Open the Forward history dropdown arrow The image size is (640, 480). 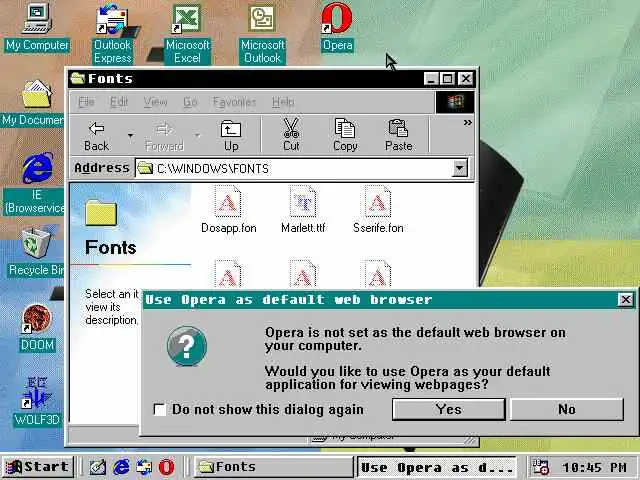[198, 135]
